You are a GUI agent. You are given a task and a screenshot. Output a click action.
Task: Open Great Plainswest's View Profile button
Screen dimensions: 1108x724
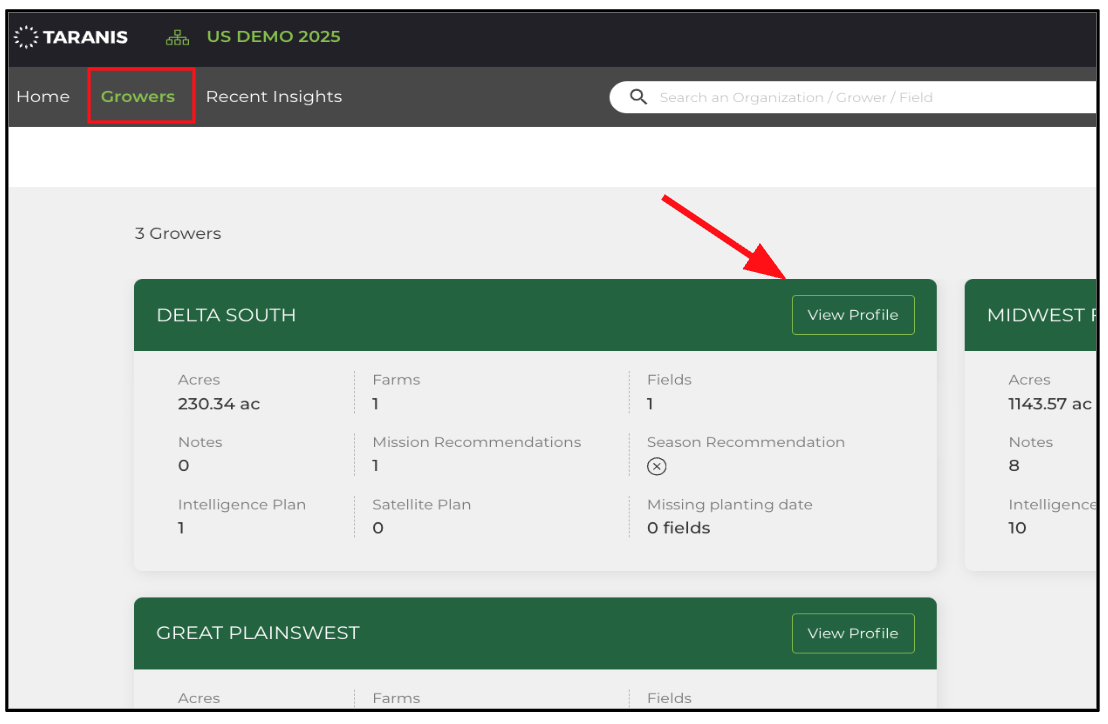pos(852,633)
